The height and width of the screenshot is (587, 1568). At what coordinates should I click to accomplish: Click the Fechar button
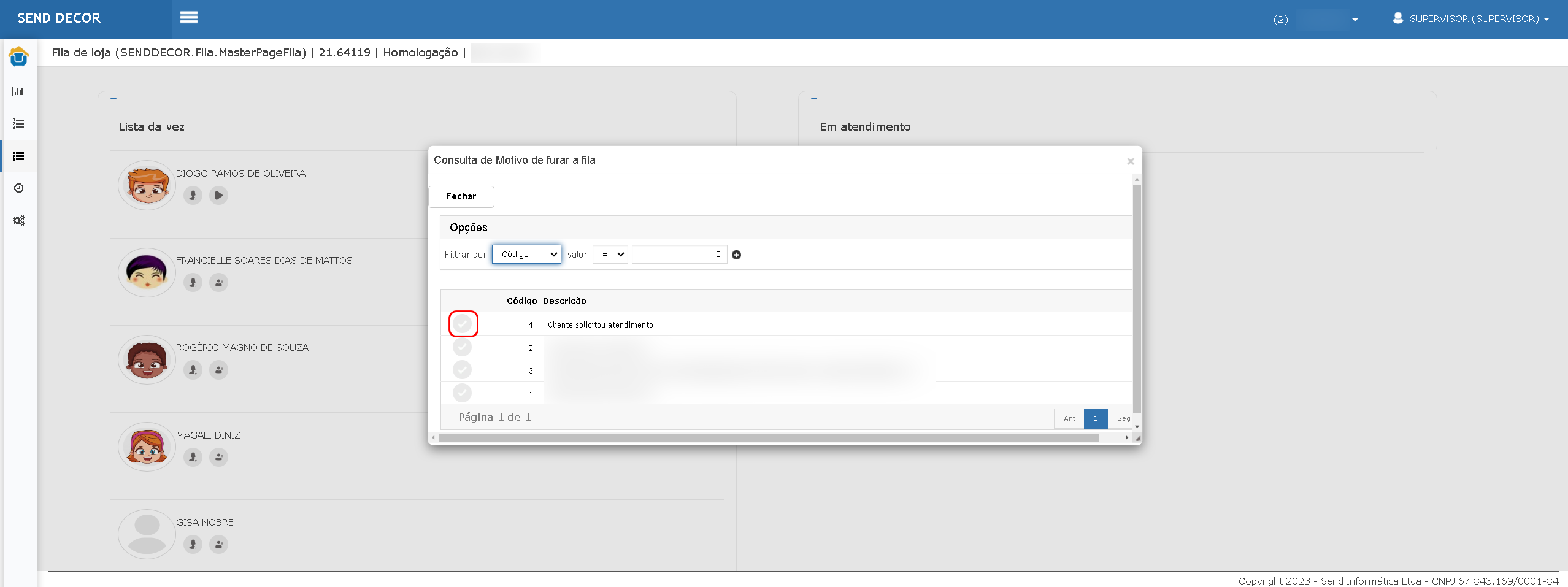461,196
